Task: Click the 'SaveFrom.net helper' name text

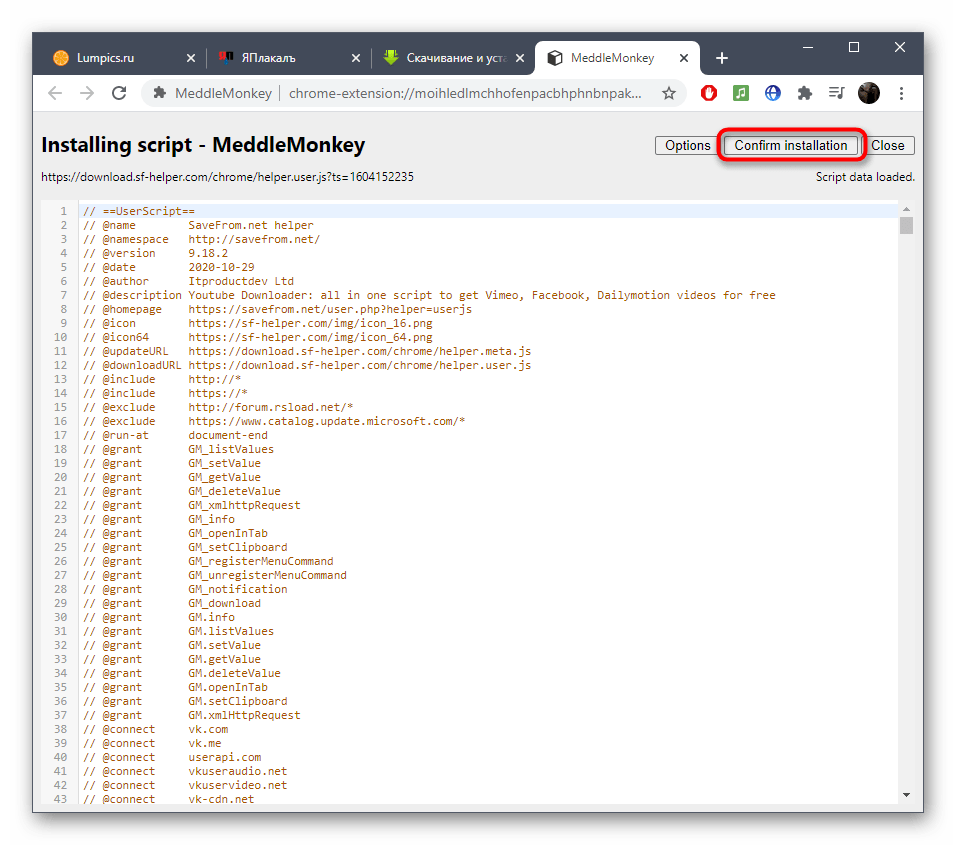Action: [251, 225]
